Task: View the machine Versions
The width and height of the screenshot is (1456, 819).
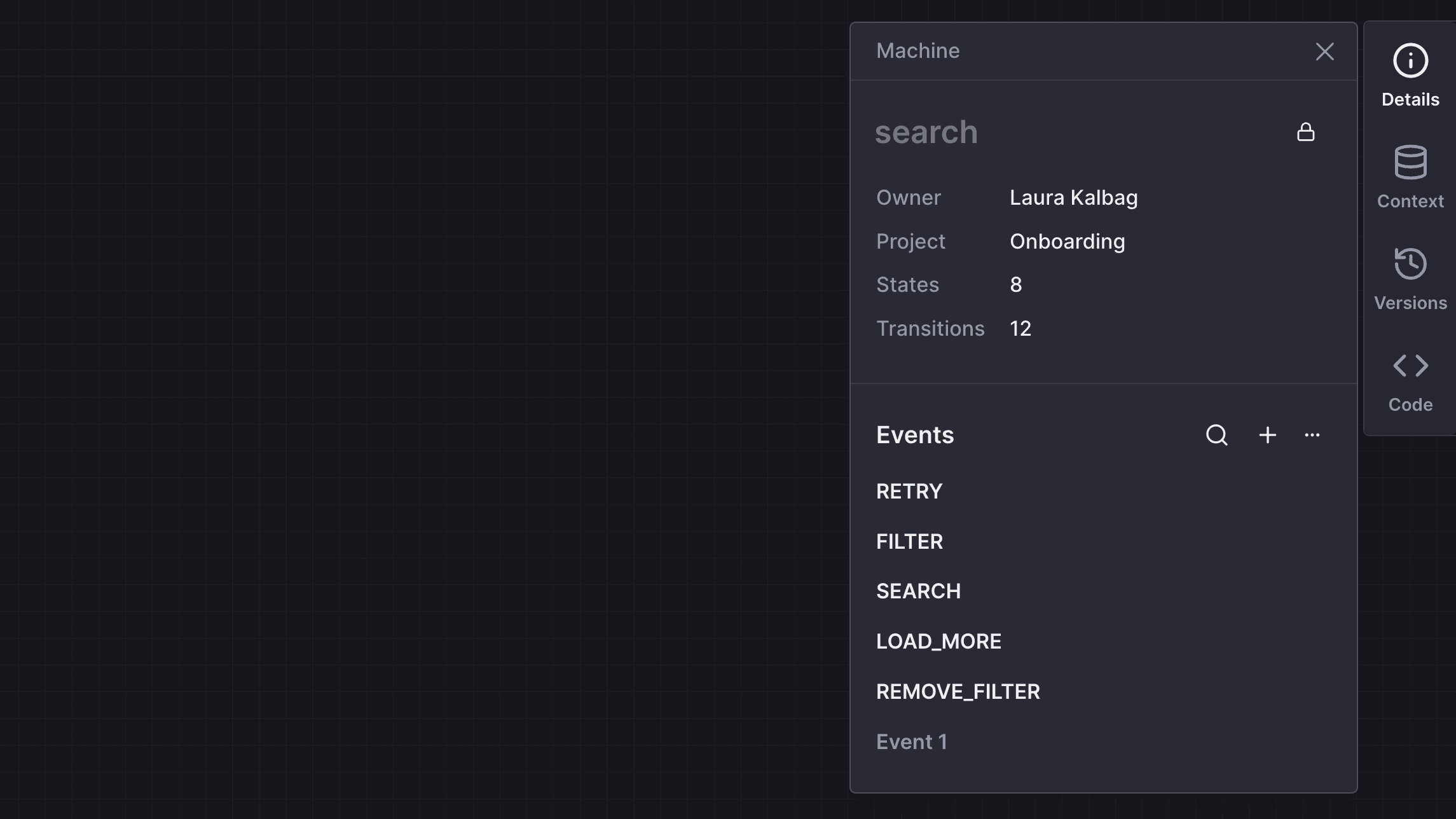Action: 1410,279
